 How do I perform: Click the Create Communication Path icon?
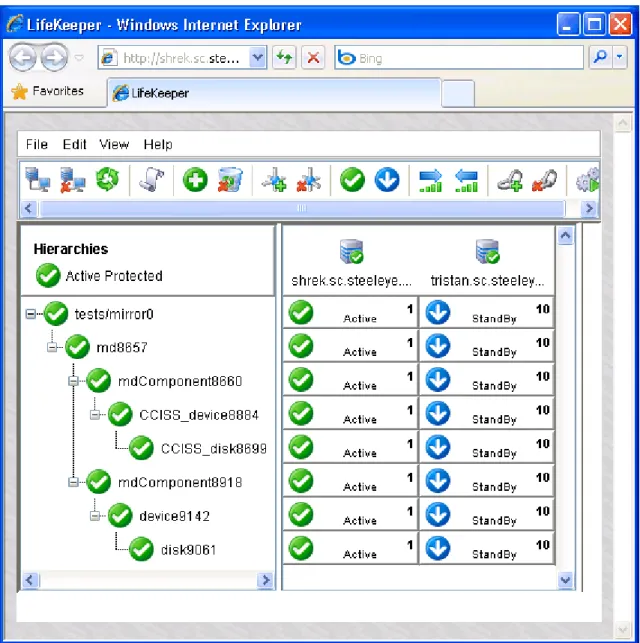pos(274,180)
